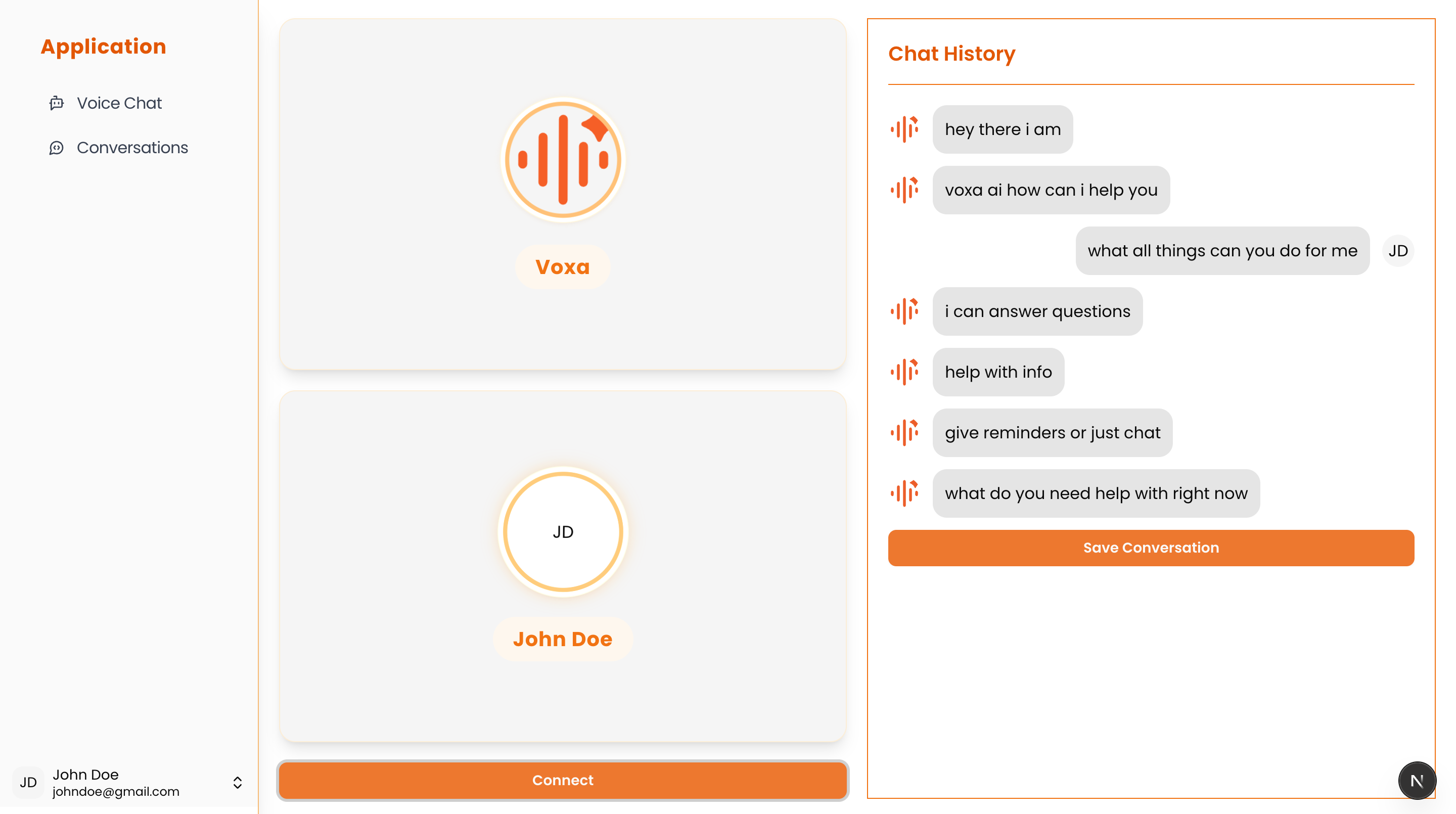
Task: Click the Voxa name badge
Action: [562, 267]
